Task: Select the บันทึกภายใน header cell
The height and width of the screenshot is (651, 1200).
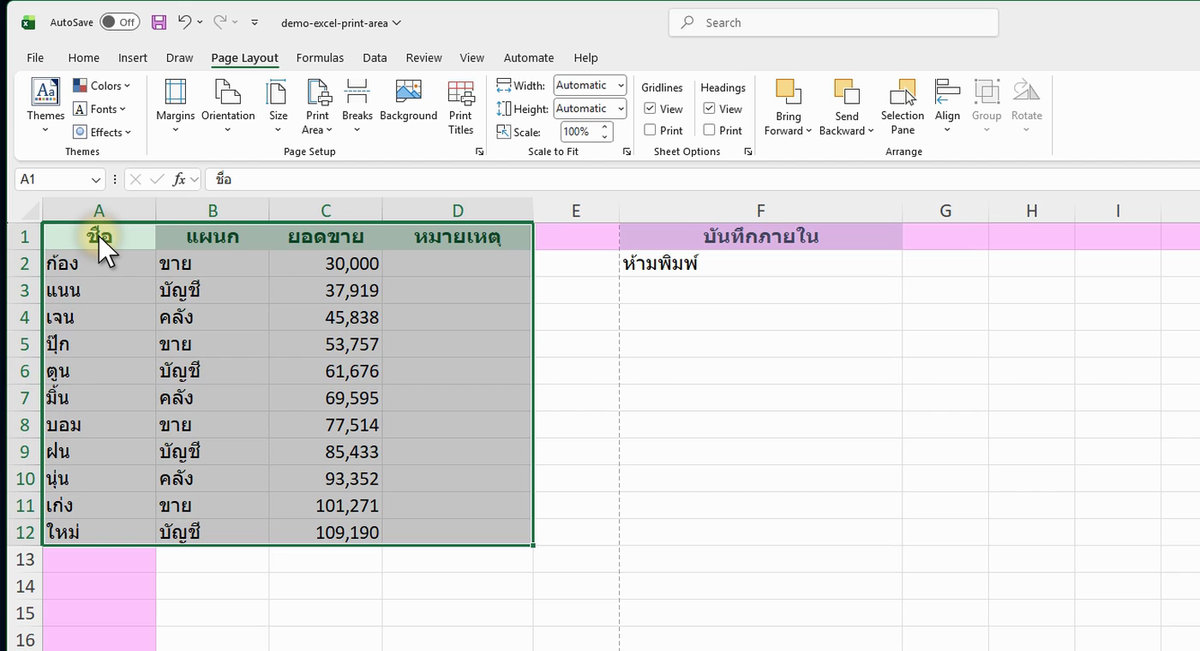Action: pos(761,237)
